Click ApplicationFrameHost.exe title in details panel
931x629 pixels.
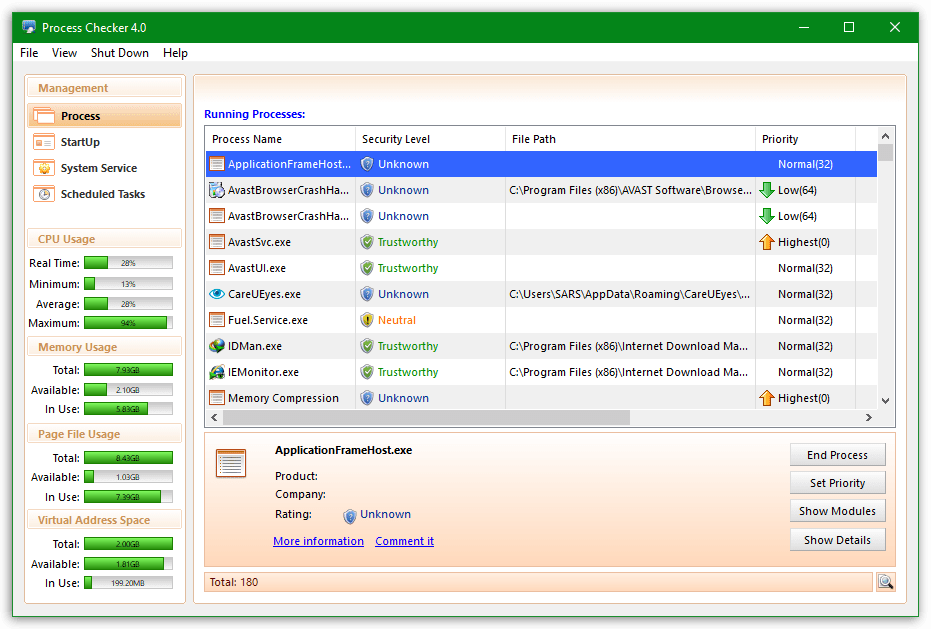[x=343, y=450]
